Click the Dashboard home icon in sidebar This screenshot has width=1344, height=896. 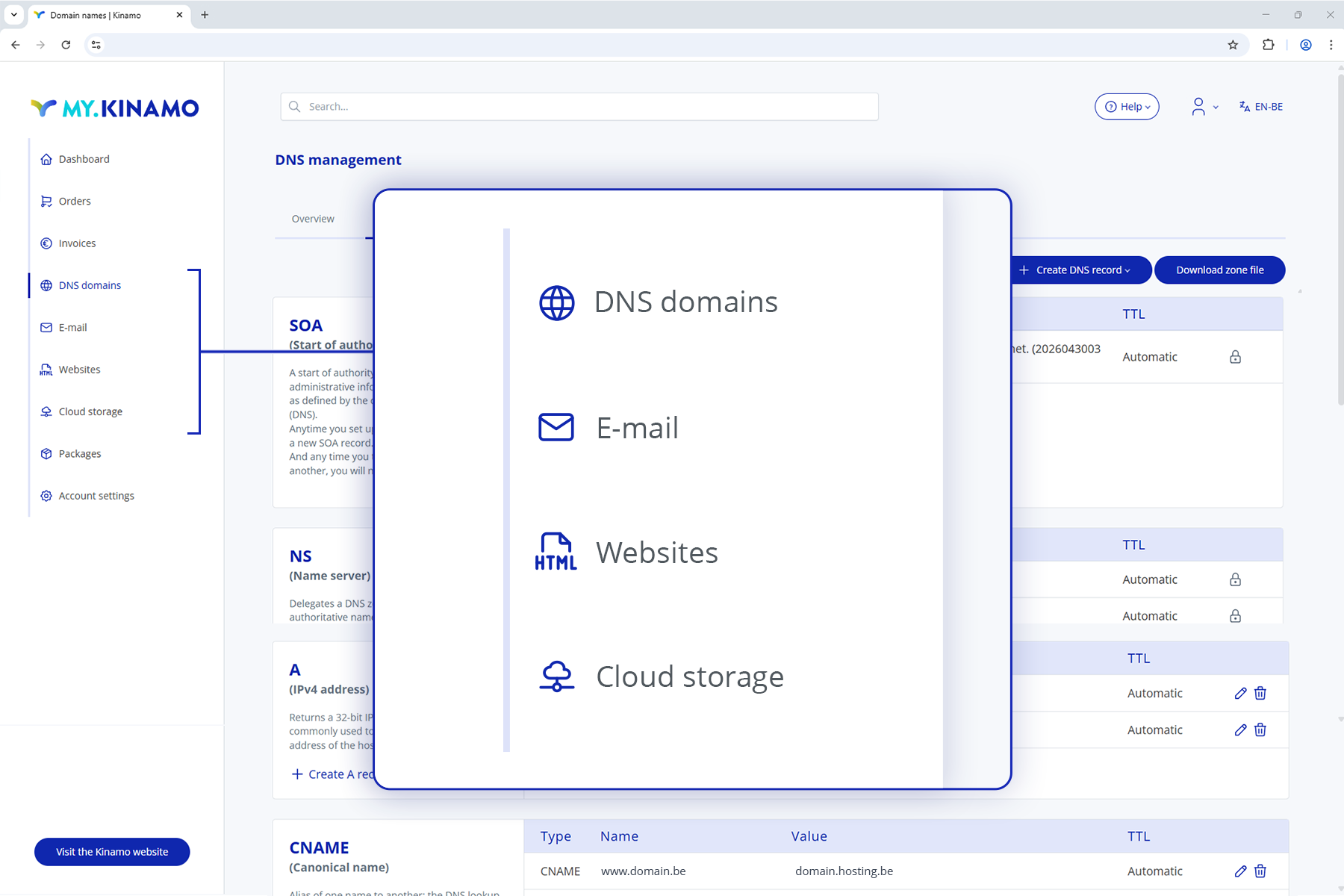click(x=46, y=159)
